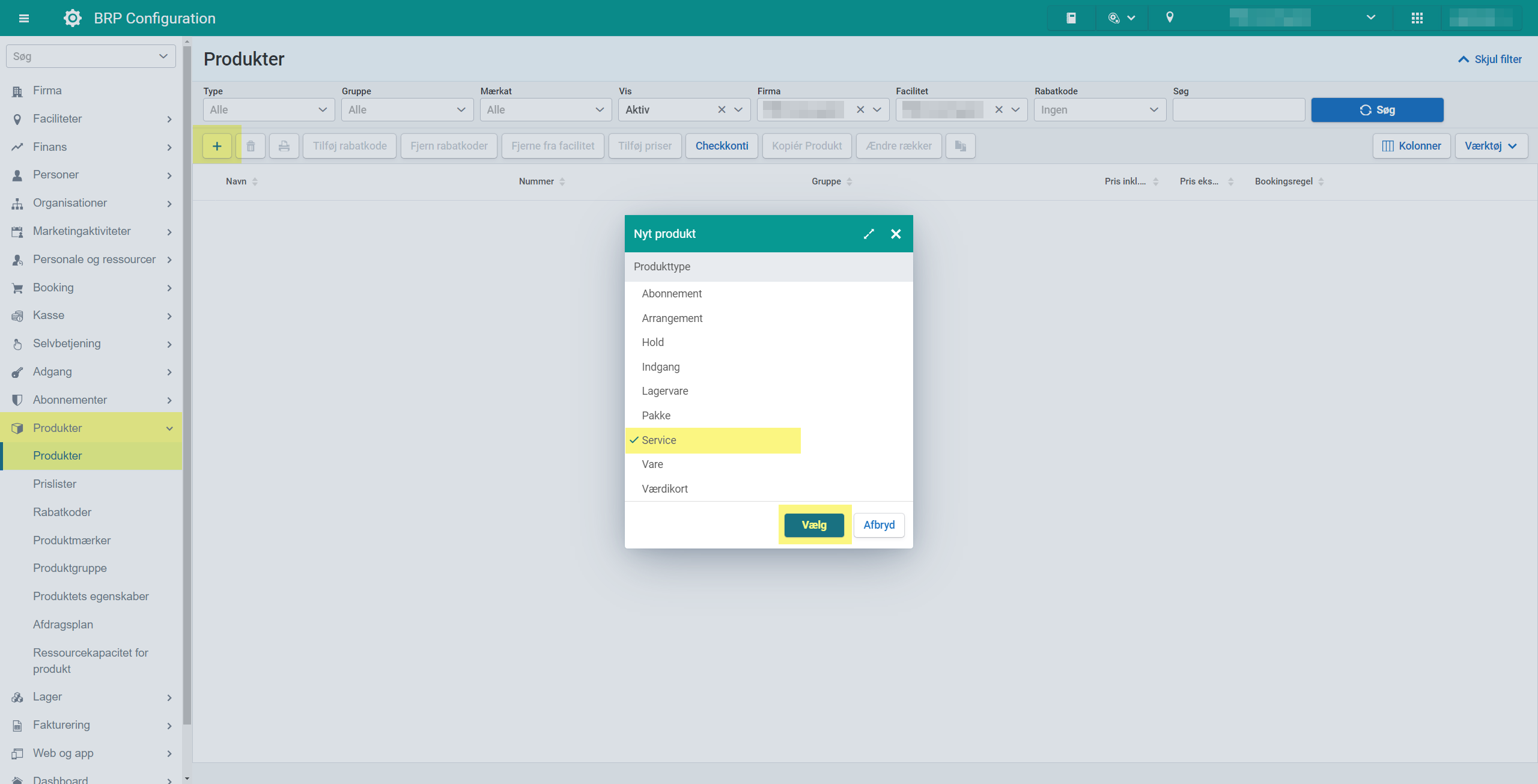Sort by the Navn column header
Image resolution: width=1538 pixels, height=784 pixels.
(242, 181)
